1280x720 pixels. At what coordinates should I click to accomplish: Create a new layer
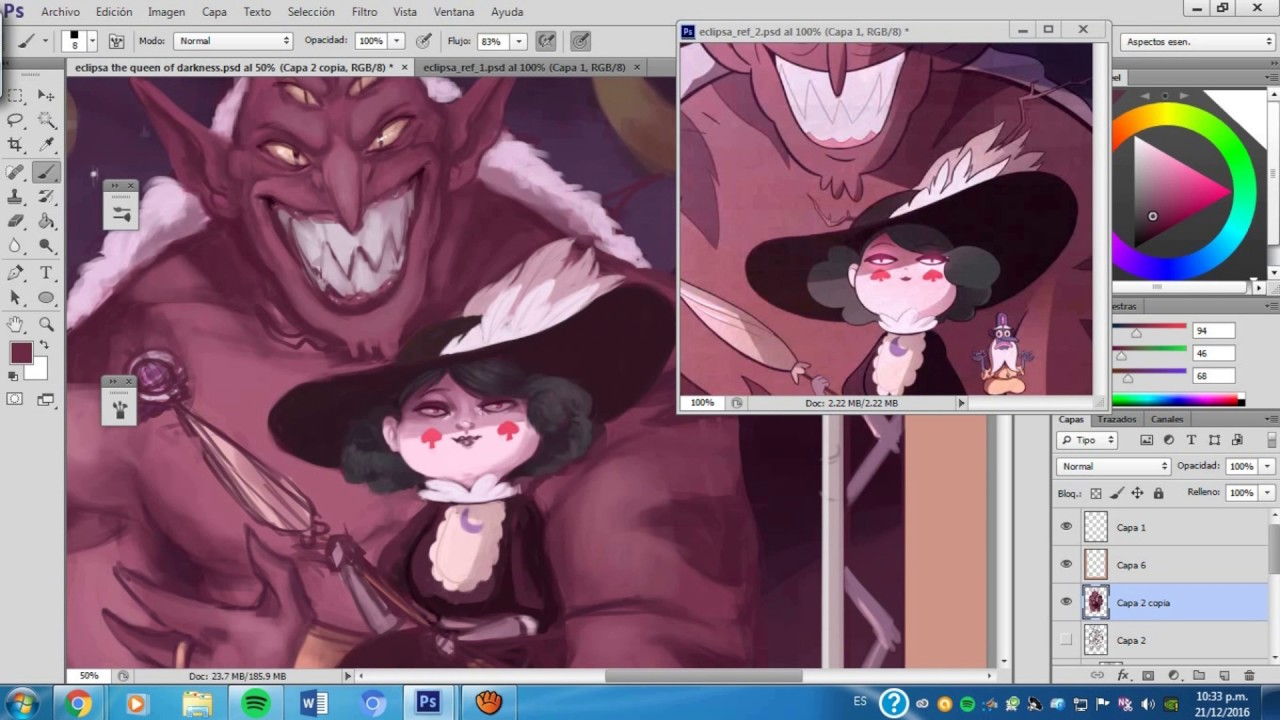[x=1223, y=676]
